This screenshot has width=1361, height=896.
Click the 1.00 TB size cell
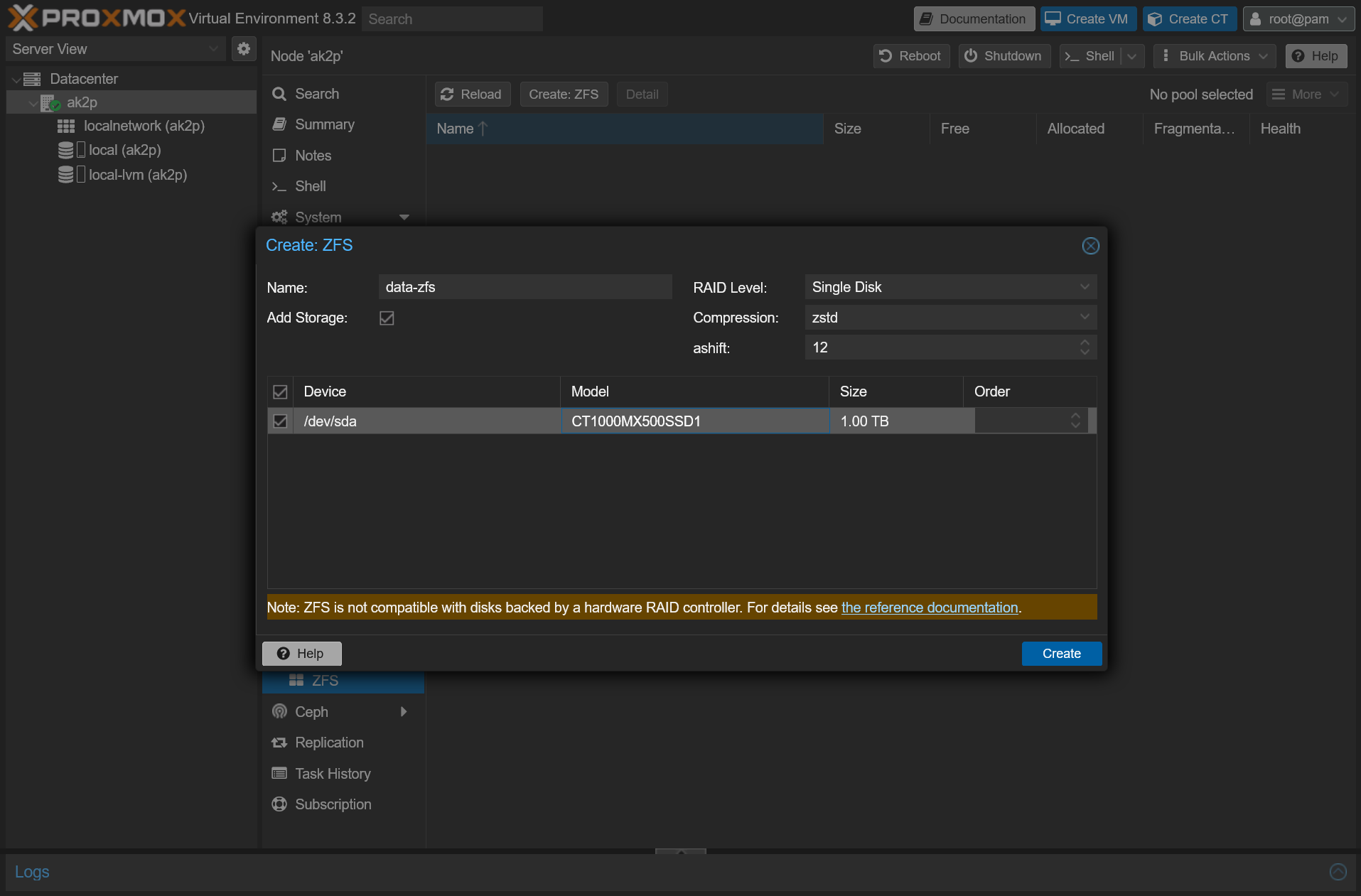coord(896,421)
